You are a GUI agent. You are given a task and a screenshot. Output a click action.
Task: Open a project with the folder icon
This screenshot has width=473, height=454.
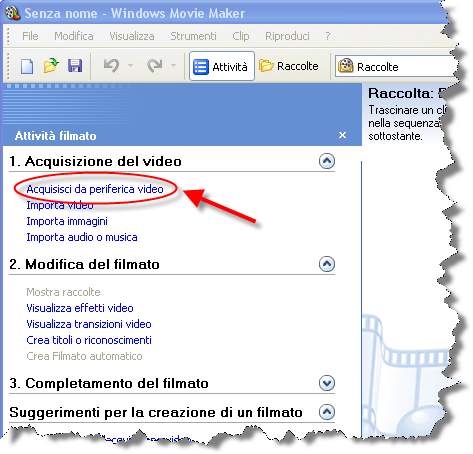[x=51, y=65]
